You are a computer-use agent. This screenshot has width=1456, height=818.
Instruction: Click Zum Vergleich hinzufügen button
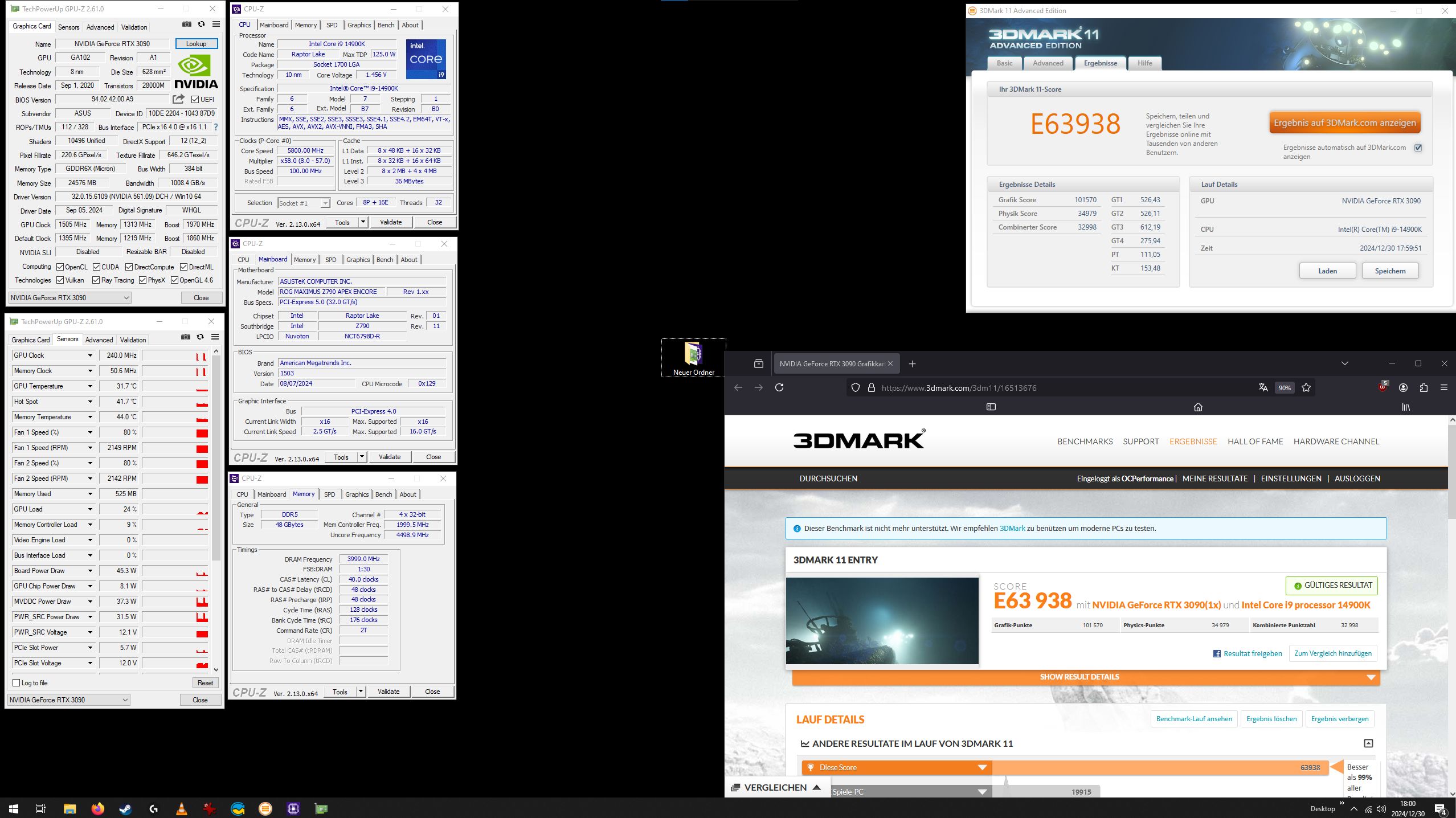click(1332, 653)
